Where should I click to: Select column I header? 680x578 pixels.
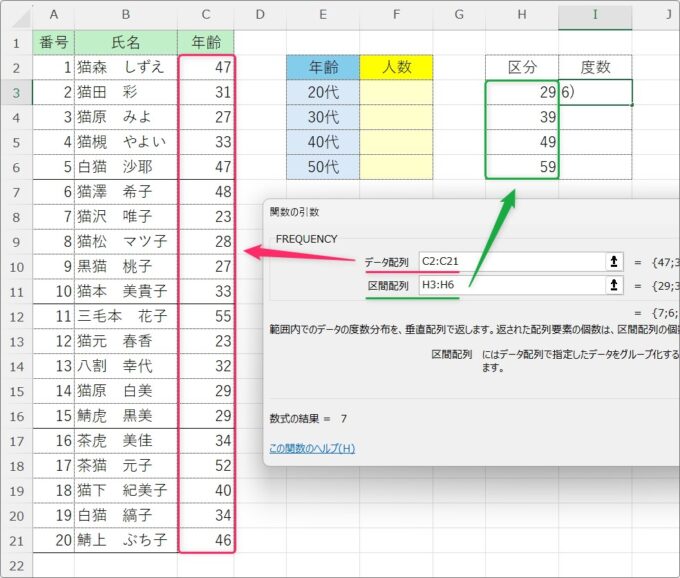pyautogui.click(x=595, y=15)
